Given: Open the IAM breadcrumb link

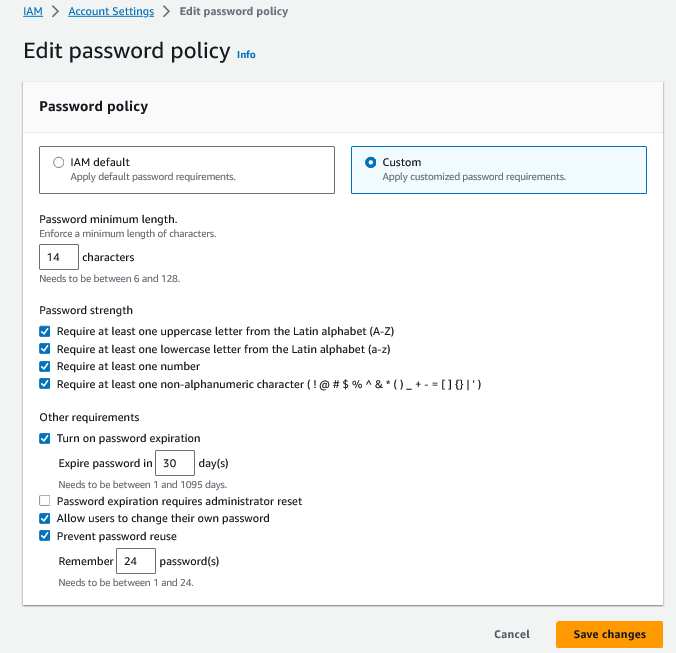Looking at the screenshot, I should [33, 12].
